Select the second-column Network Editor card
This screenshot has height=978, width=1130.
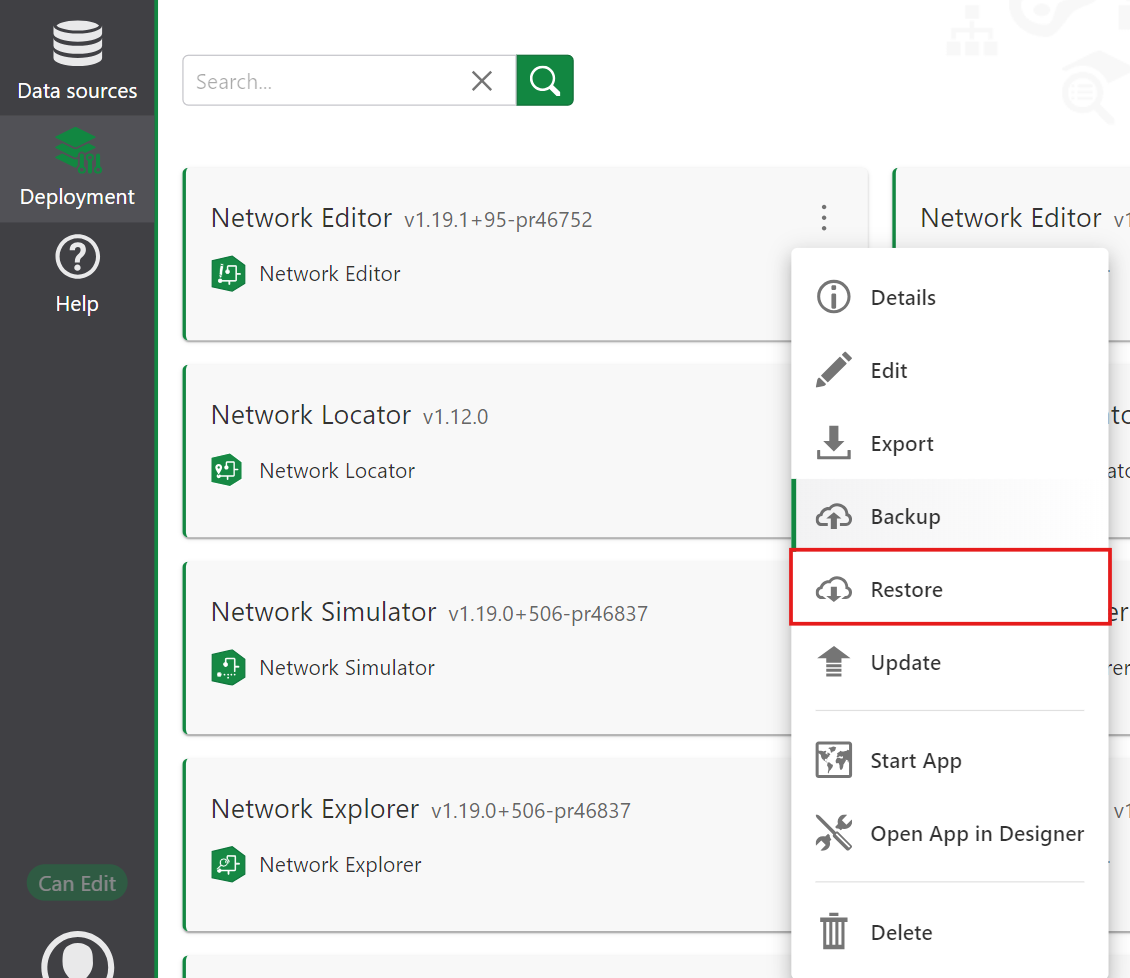click(1011, 209)
